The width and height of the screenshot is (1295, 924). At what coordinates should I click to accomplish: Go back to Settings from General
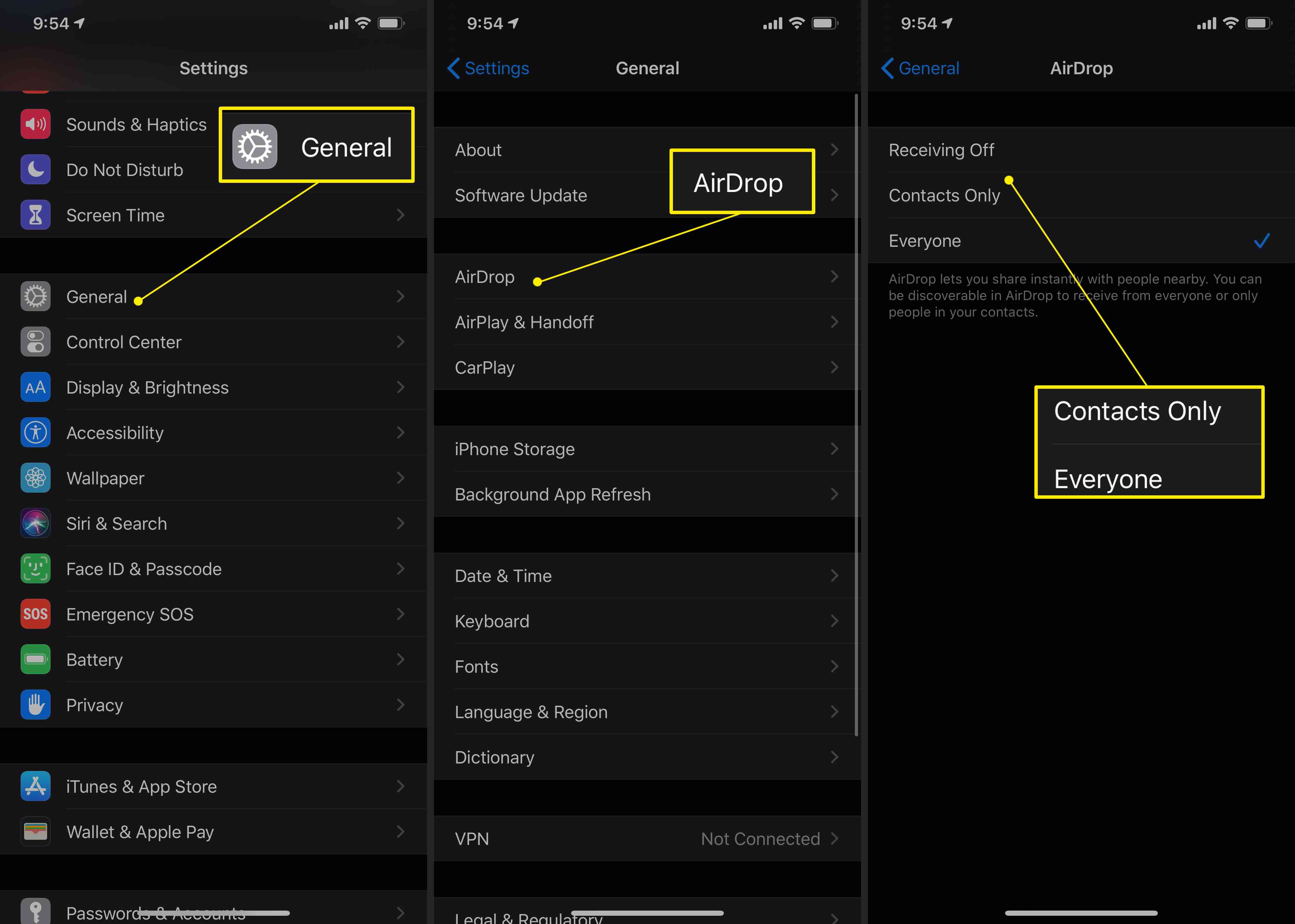(x=488, y=68)
